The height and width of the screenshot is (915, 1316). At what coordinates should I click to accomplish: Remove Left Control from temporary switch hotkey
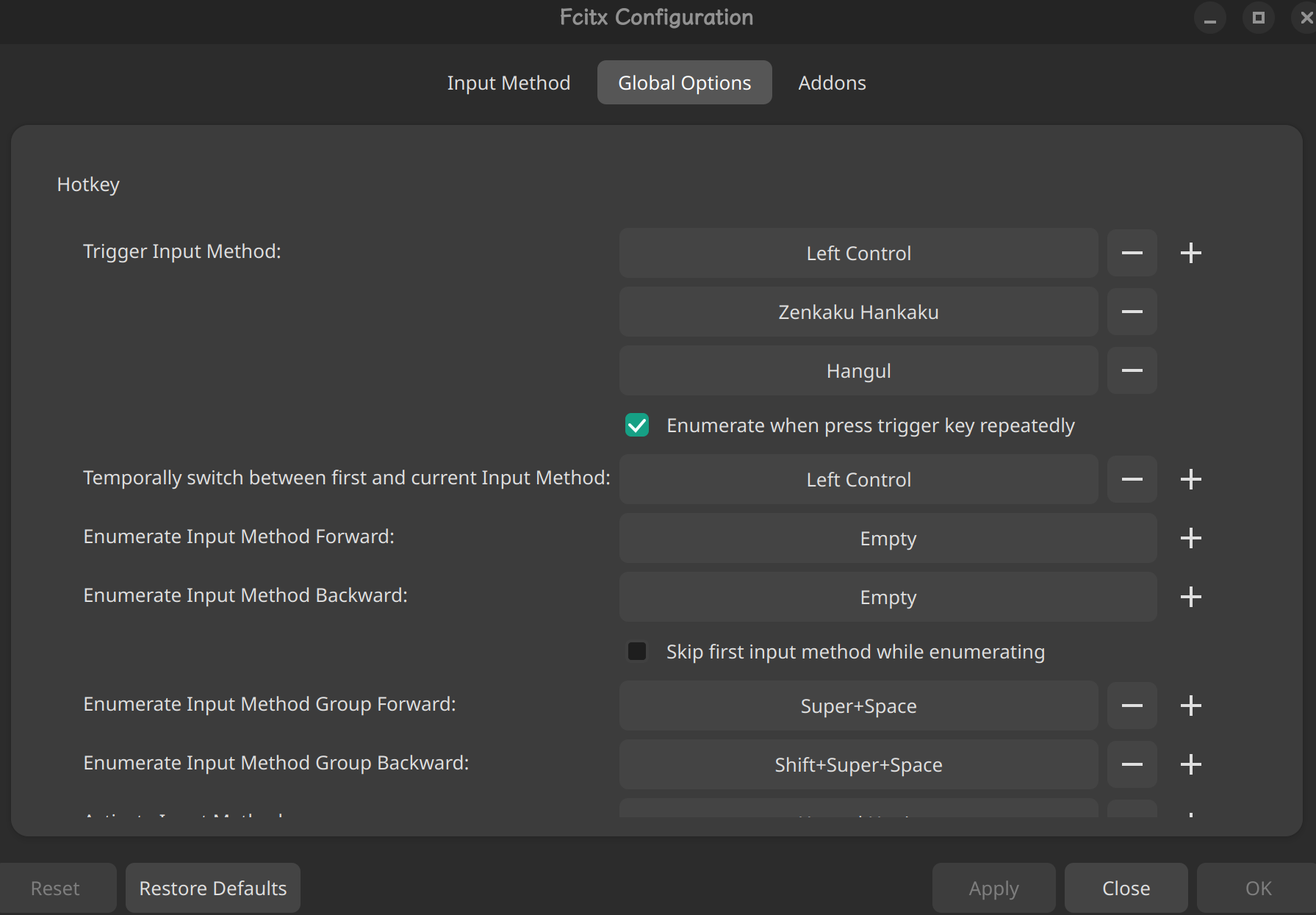pyautogui.click(x=1132, y=479)
